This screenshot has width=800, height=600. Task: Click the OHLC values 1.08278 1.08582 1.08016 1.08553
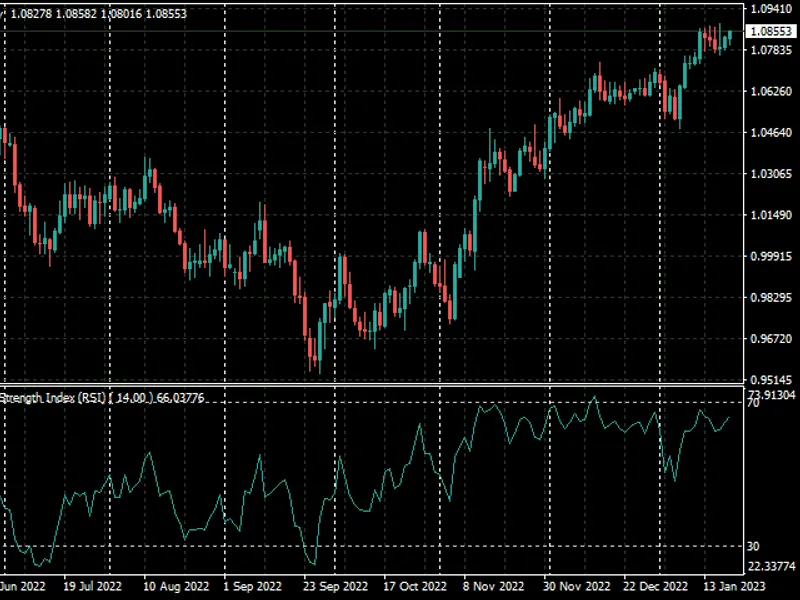click(x=98, y=14)
